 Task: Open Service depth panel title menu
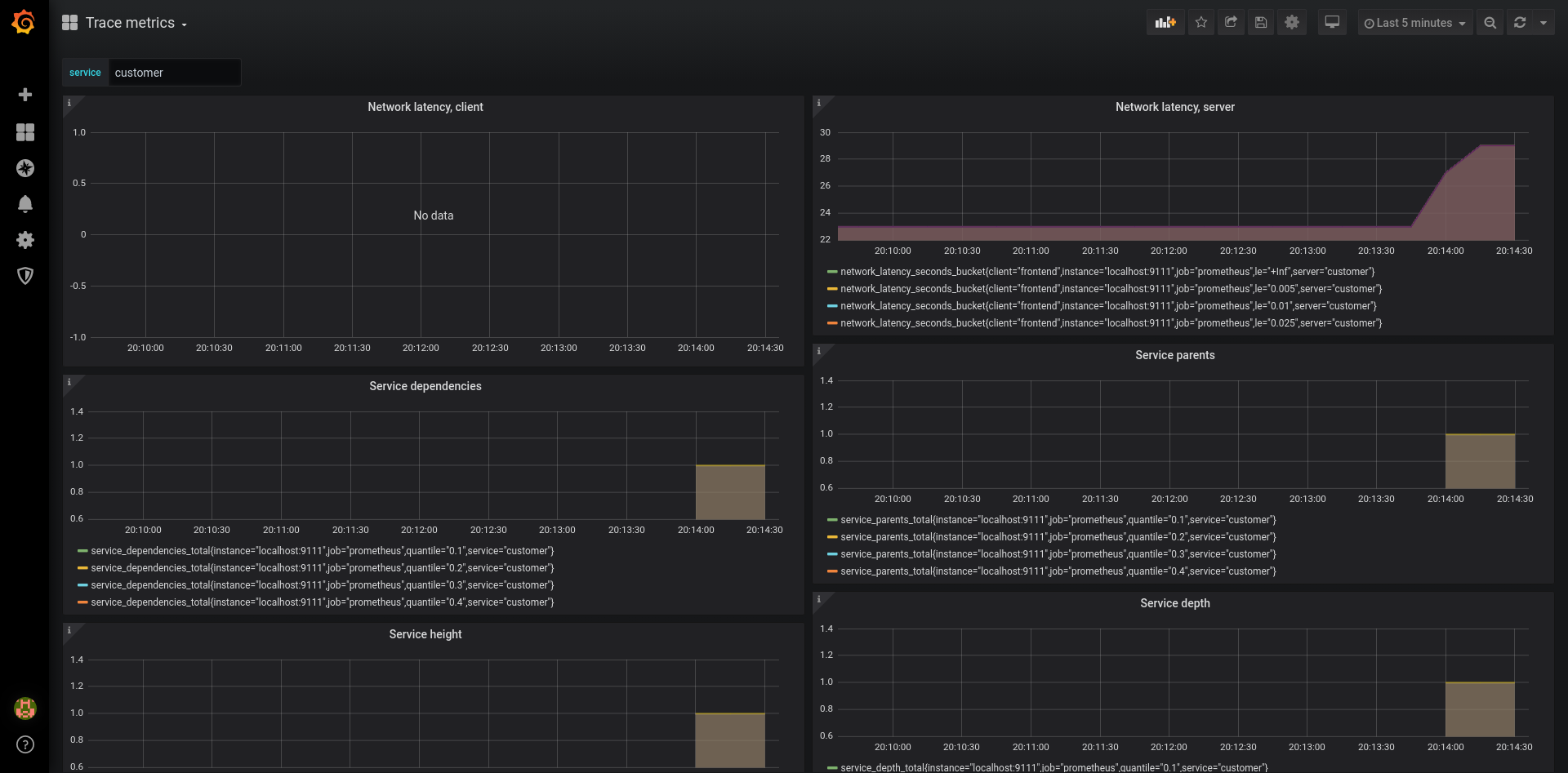point(1175,603)
